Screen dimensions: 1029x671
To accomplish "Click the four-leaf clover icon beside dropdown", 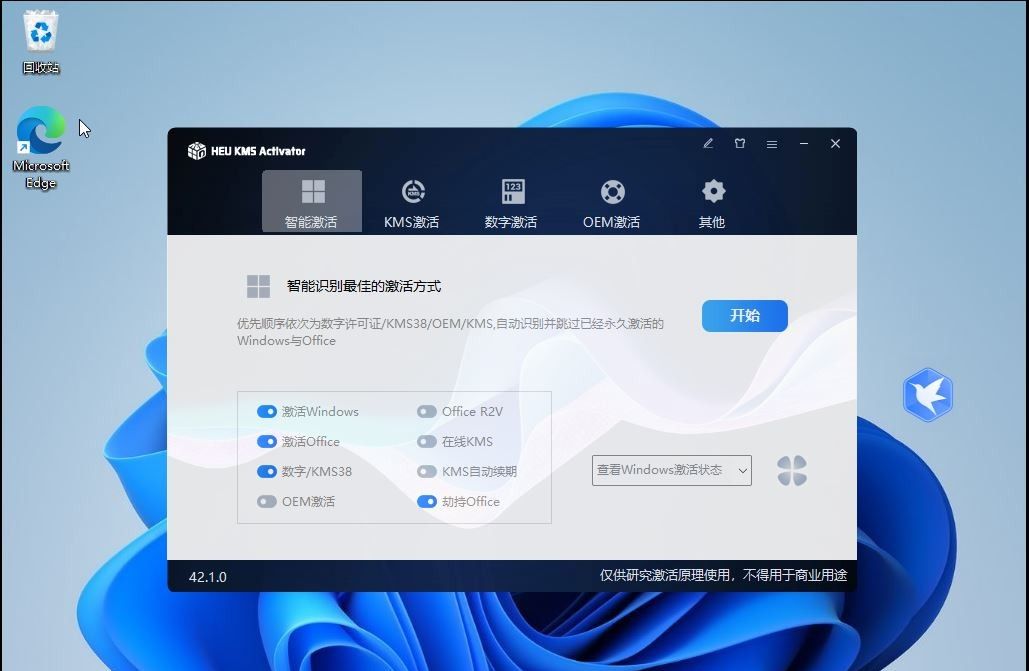I will (x=792, y=471).
